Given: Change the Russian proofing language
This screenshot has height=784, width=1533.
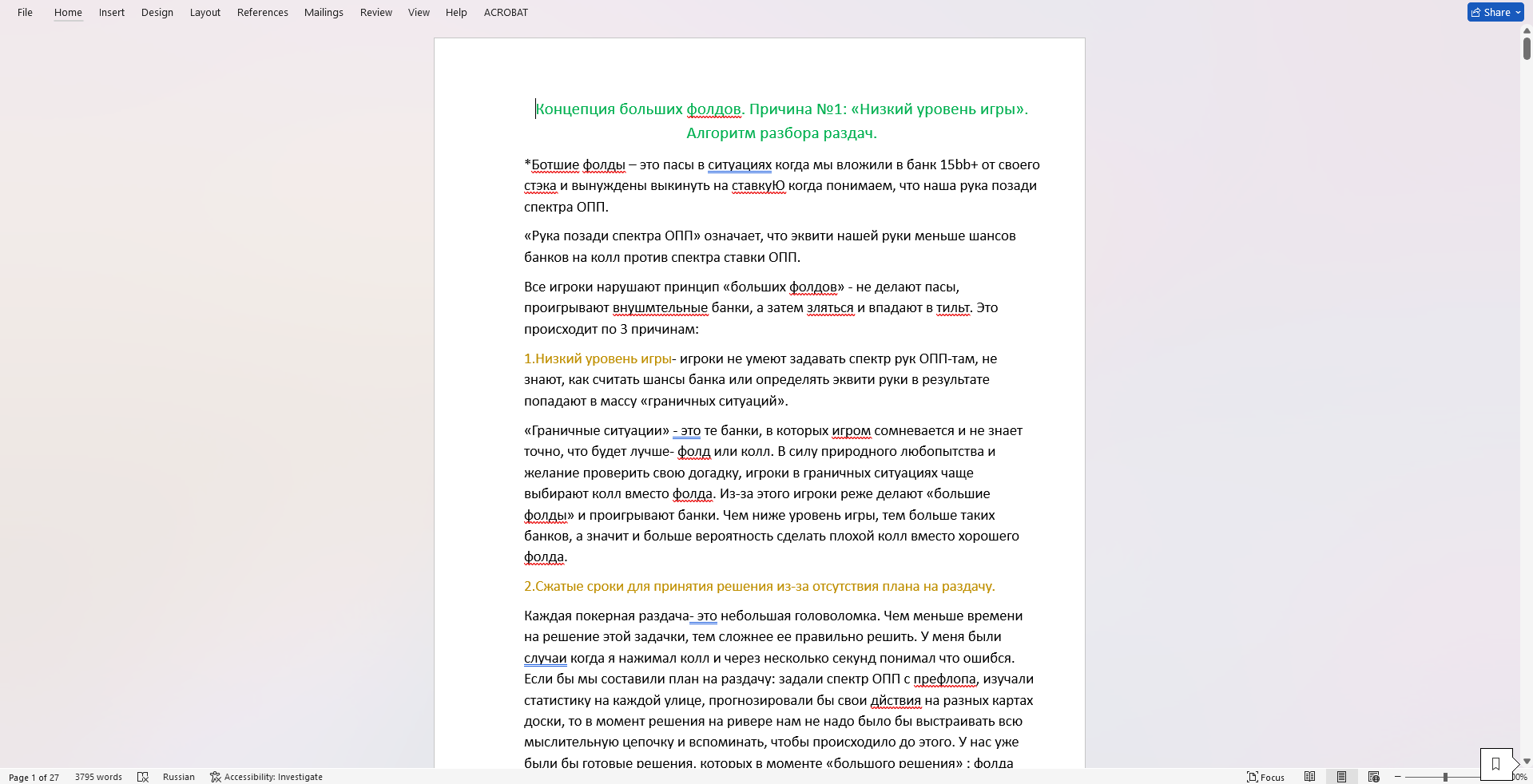Looking at the screenshot, I should 179,777.
